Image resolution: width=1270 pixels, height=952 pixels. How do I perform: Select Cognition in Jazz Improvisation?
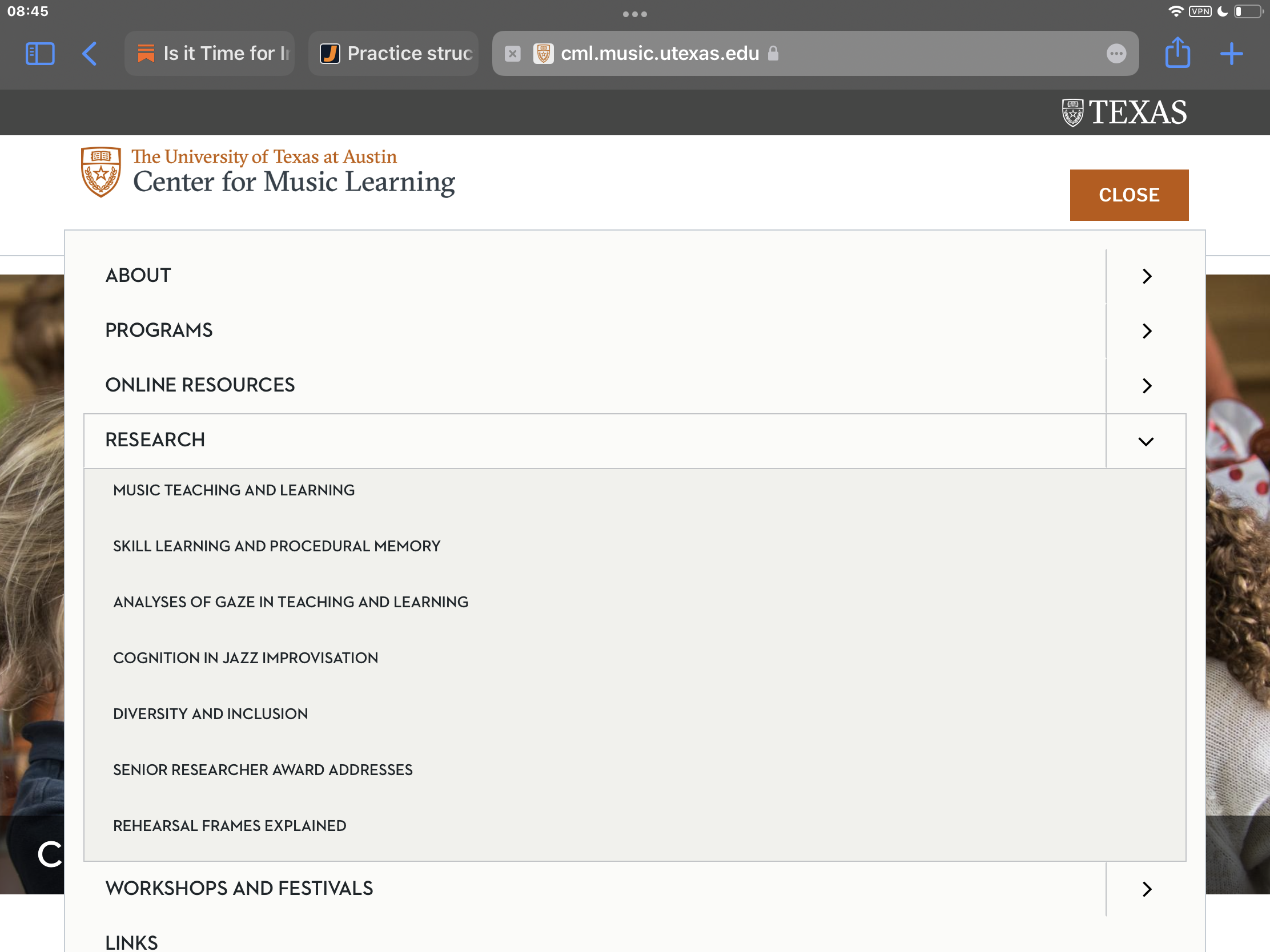tap(246, 657)
